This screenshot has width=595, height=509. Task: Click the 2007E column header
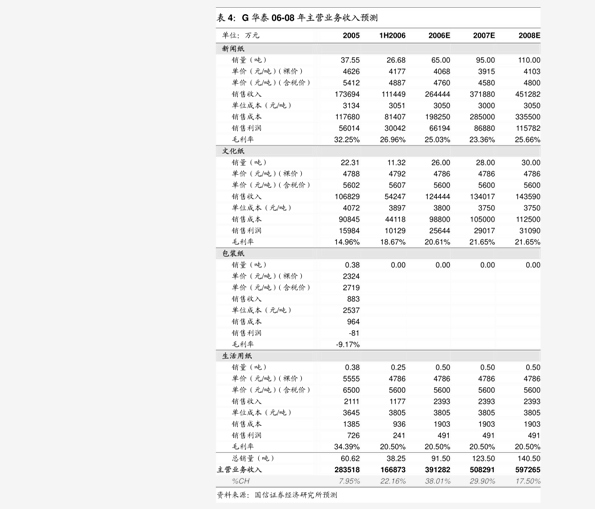coord(484,35)
